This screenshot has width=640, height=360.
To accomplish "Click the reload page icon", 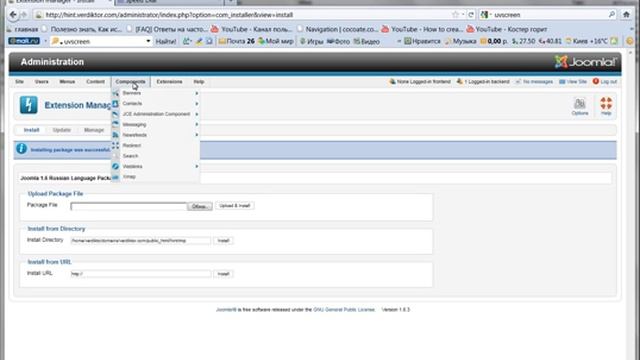I will [471, 15].
